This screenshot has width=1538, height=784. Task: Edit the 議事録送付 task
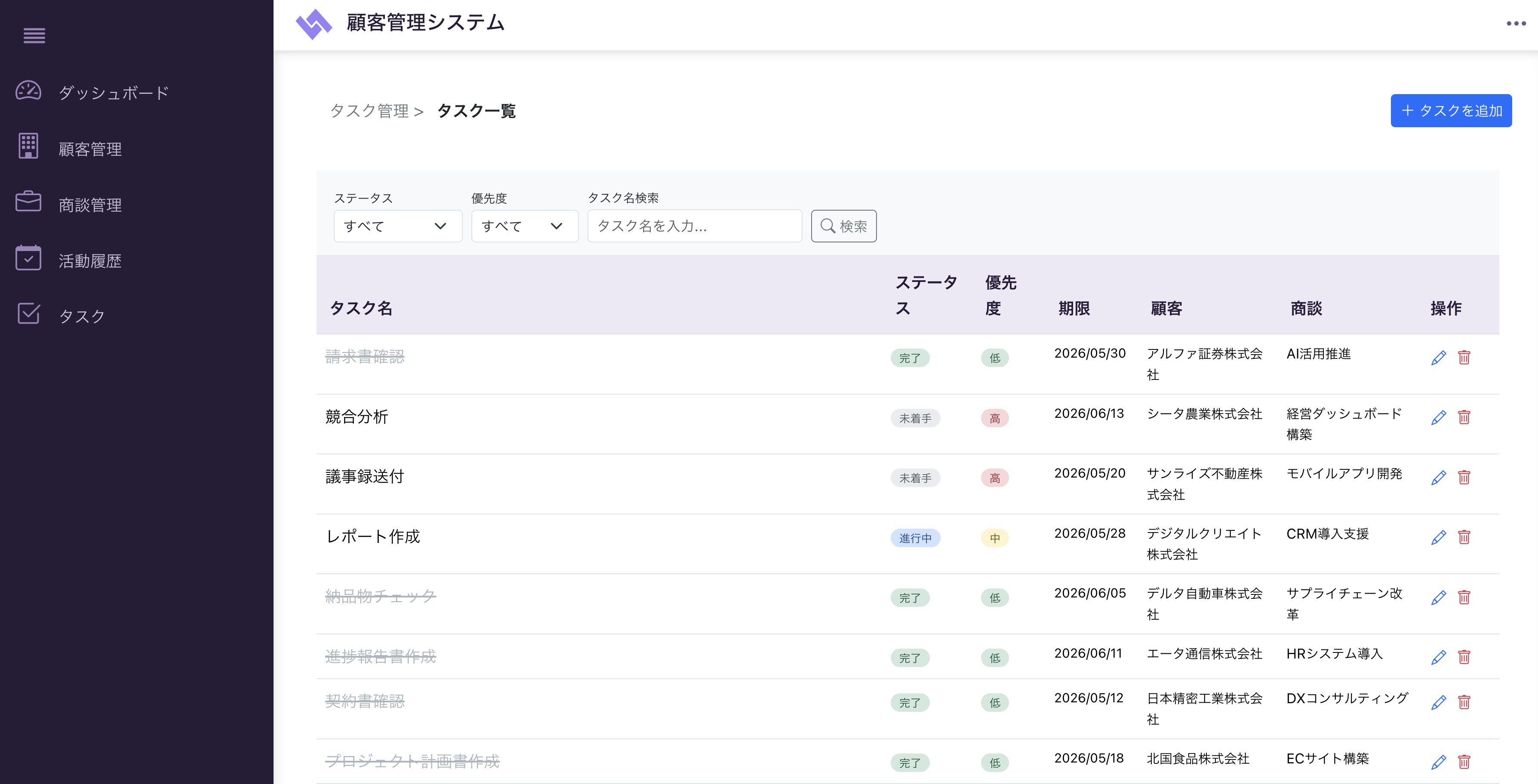click(1438, 478)
